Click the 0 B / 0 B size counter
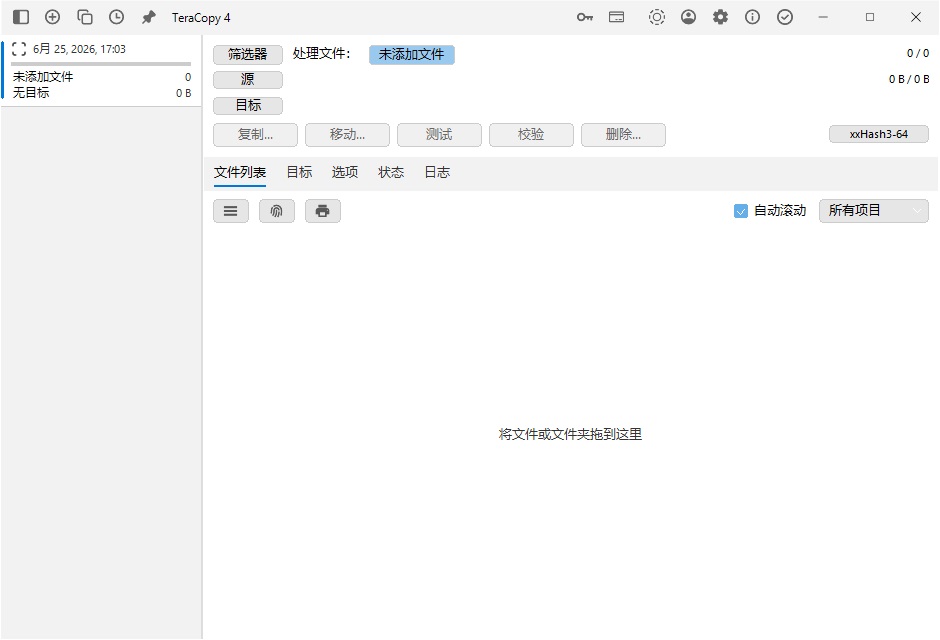940x640 pixels. [909, 79]
